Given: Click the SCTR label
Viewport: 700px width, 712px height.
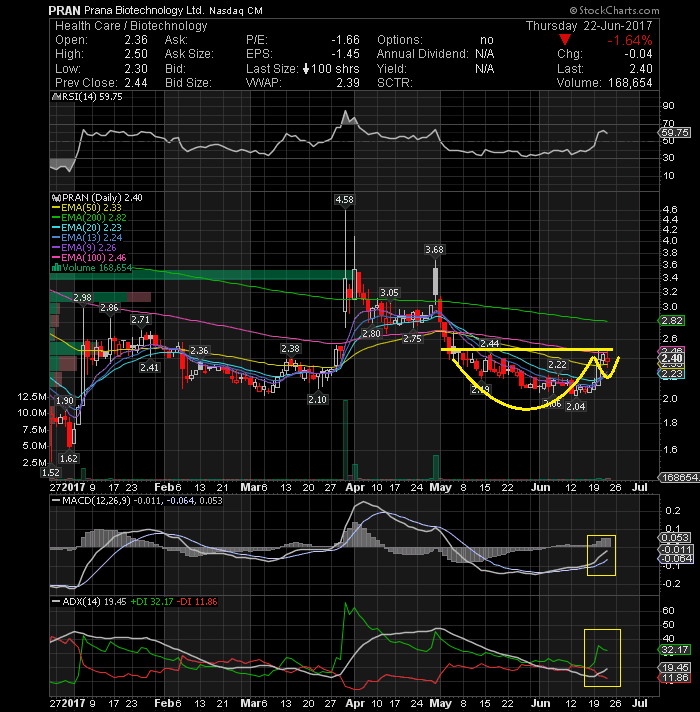Looking at the screenshot, I should (x=394, y=83).
